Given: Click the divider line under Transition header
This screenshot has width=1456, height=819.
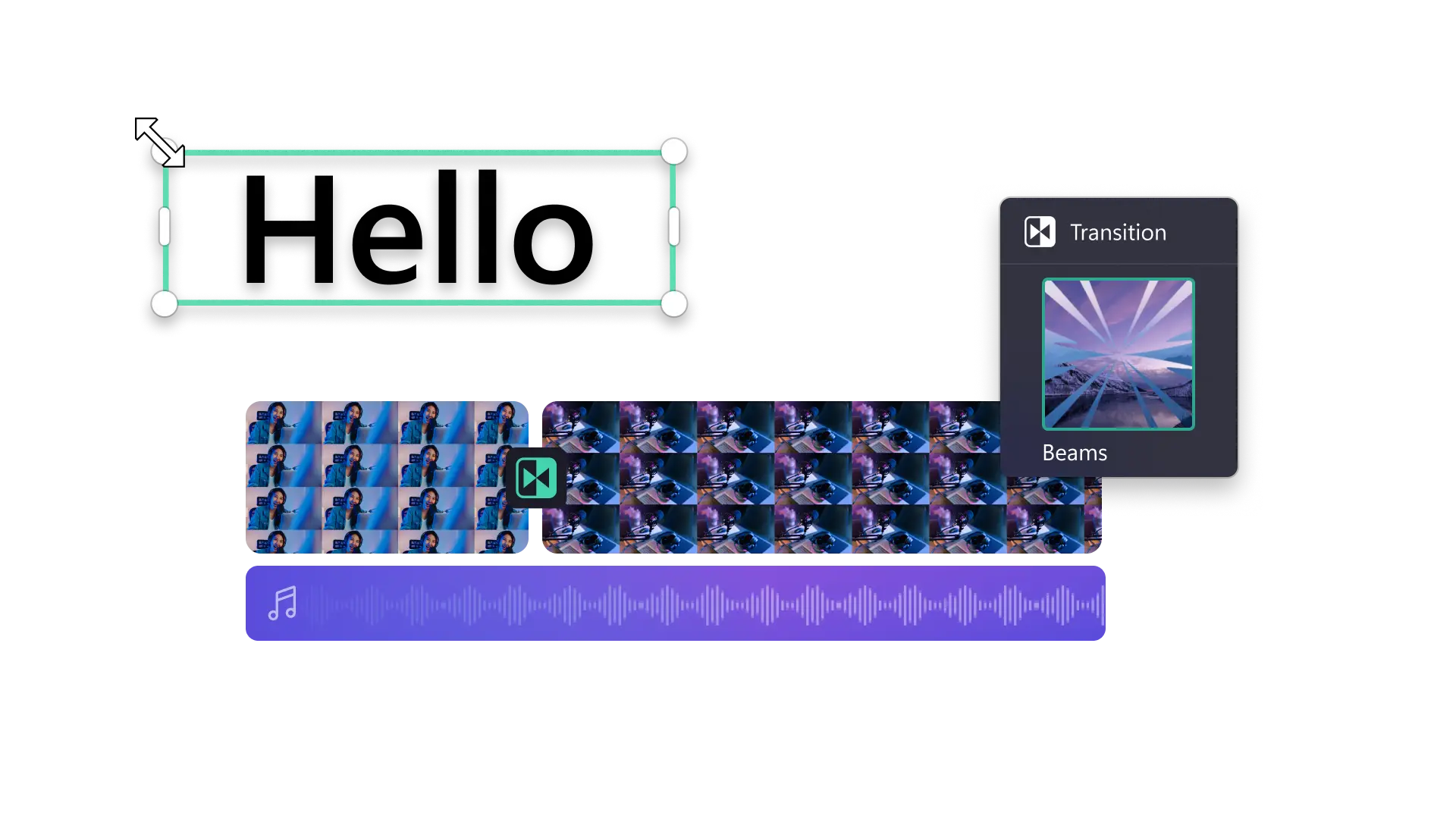Looking at the screenshot, I should (1118, 264).
